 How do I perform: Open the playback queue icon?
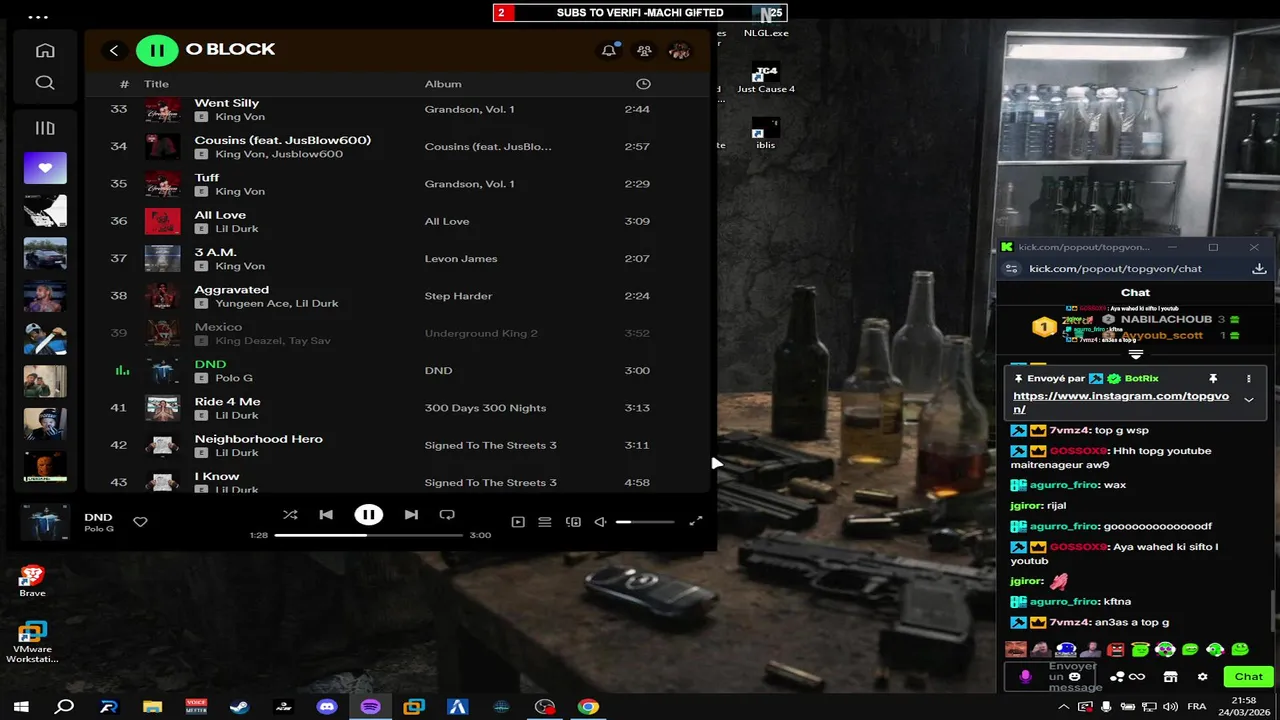click(545, 522)
